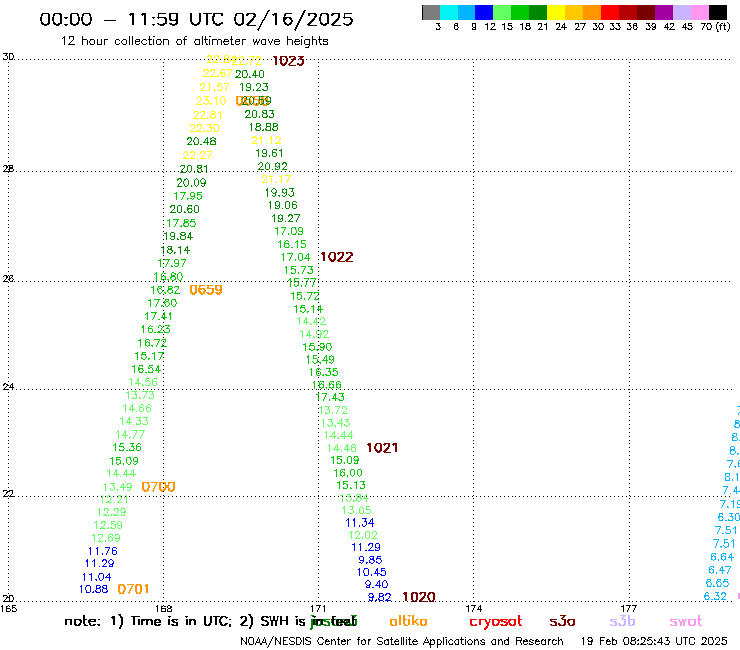
Task: Click the wave height value 14.56
Action: click(143, 382)
